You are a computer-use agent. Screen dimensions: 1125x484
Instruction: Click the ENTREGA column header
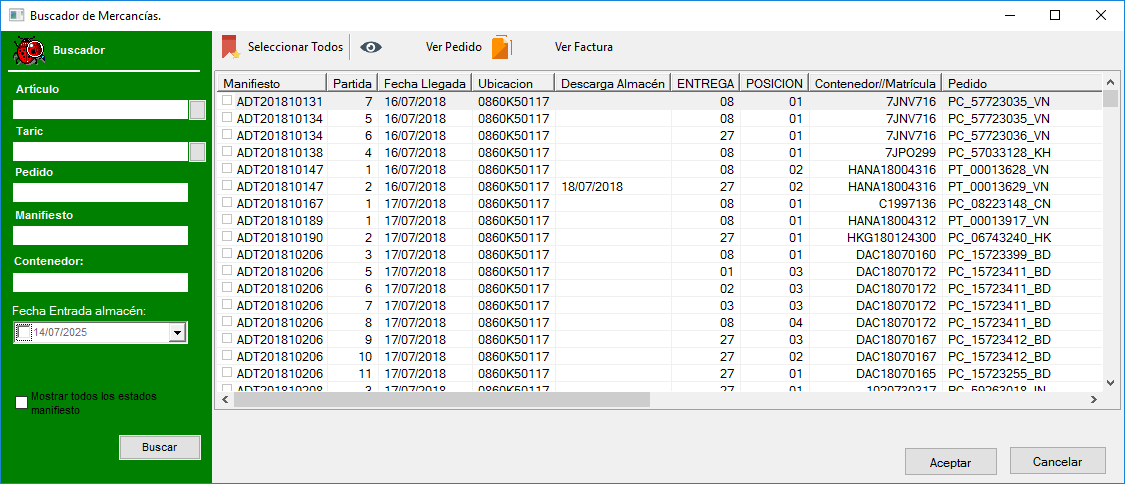(706, 83)
